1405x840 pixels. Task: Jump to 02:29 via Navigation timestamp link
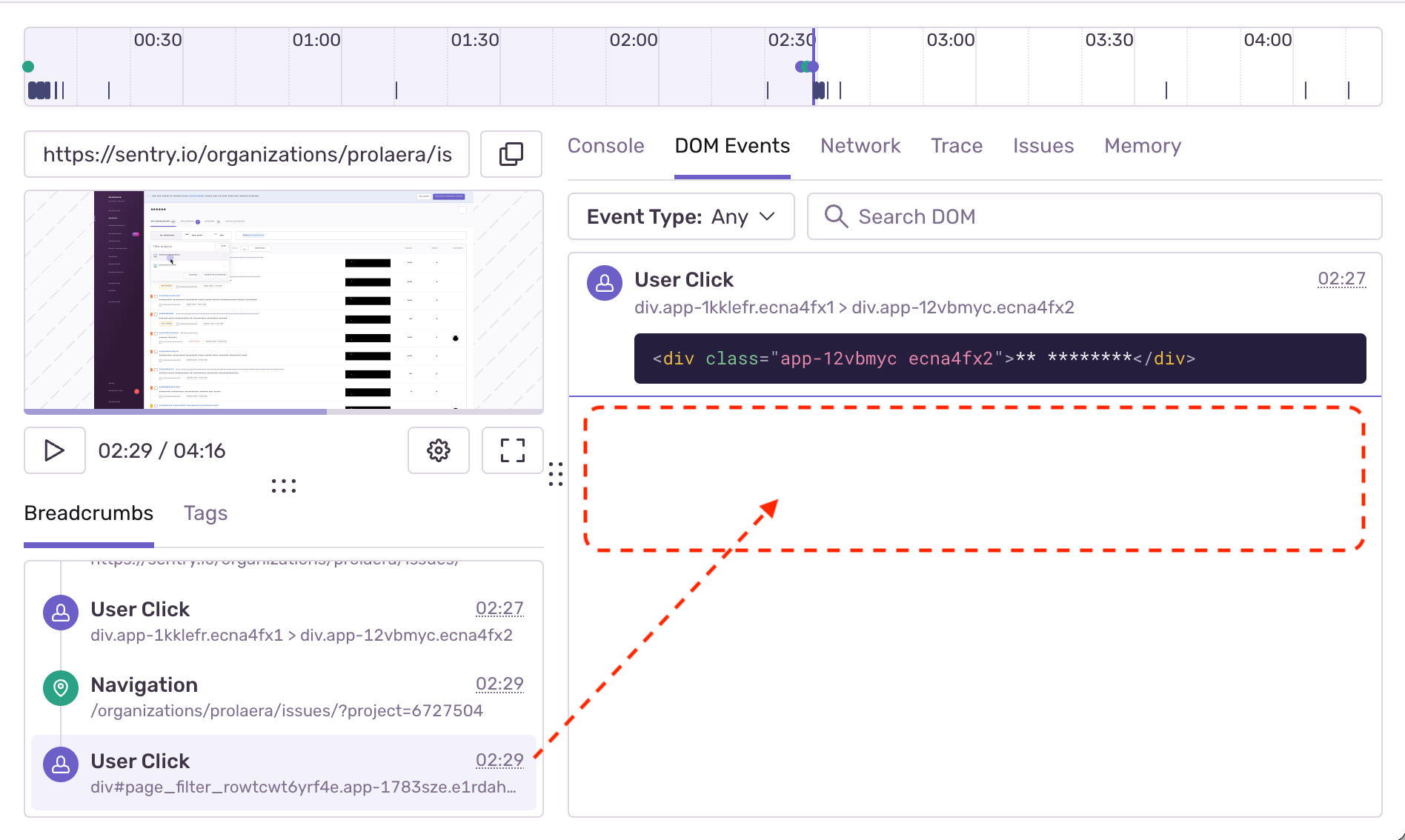coord(499,684)
